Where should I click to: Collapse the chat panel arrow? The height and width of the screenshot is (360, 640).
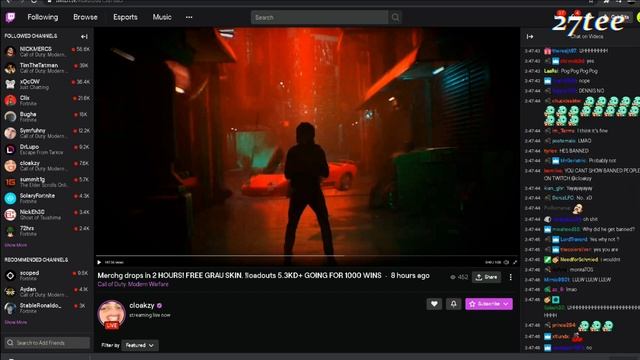530,37
